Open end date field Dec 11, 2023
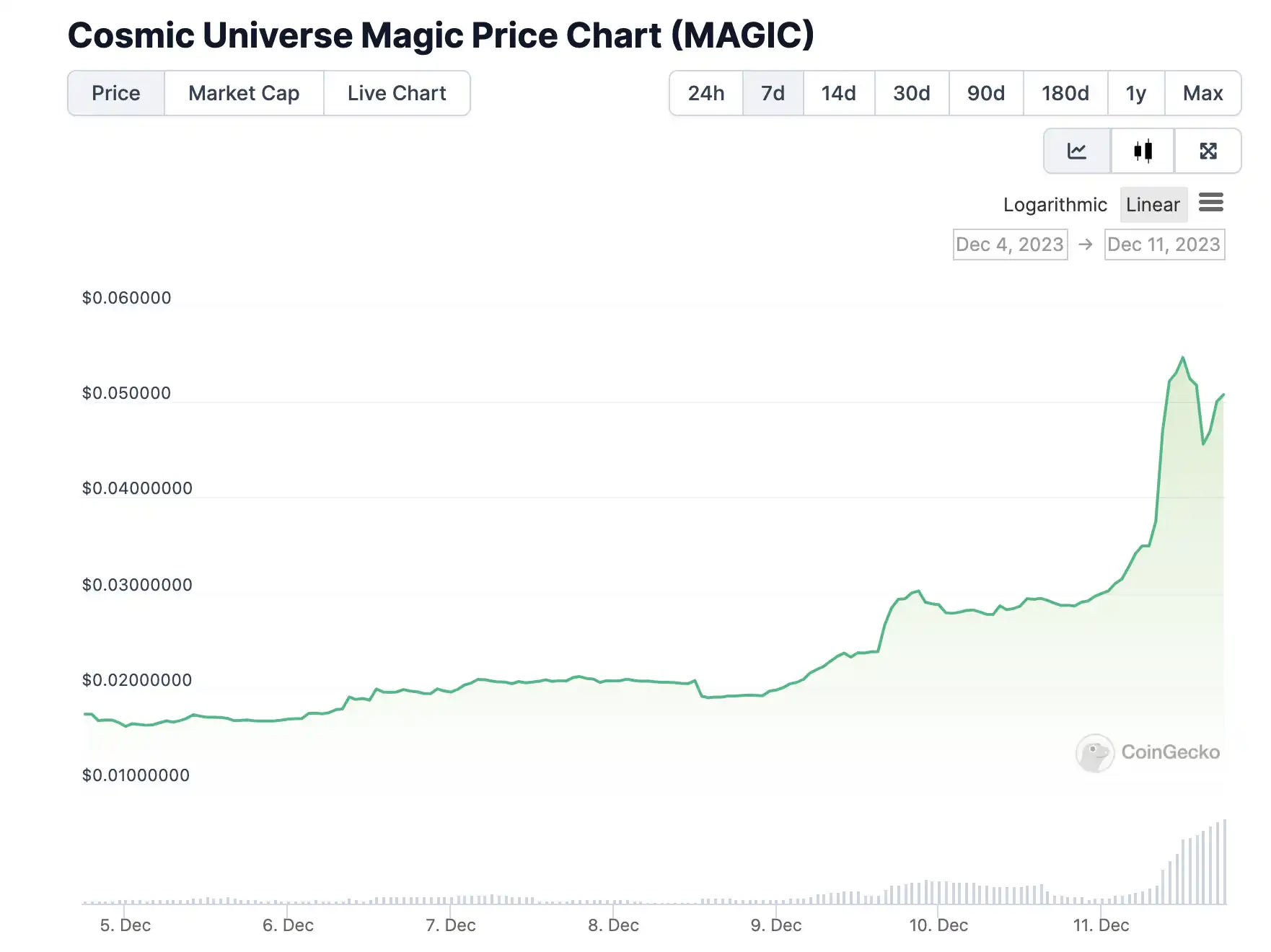The width and height of the screenshot is (1271, 952). tap(1164, 244)
